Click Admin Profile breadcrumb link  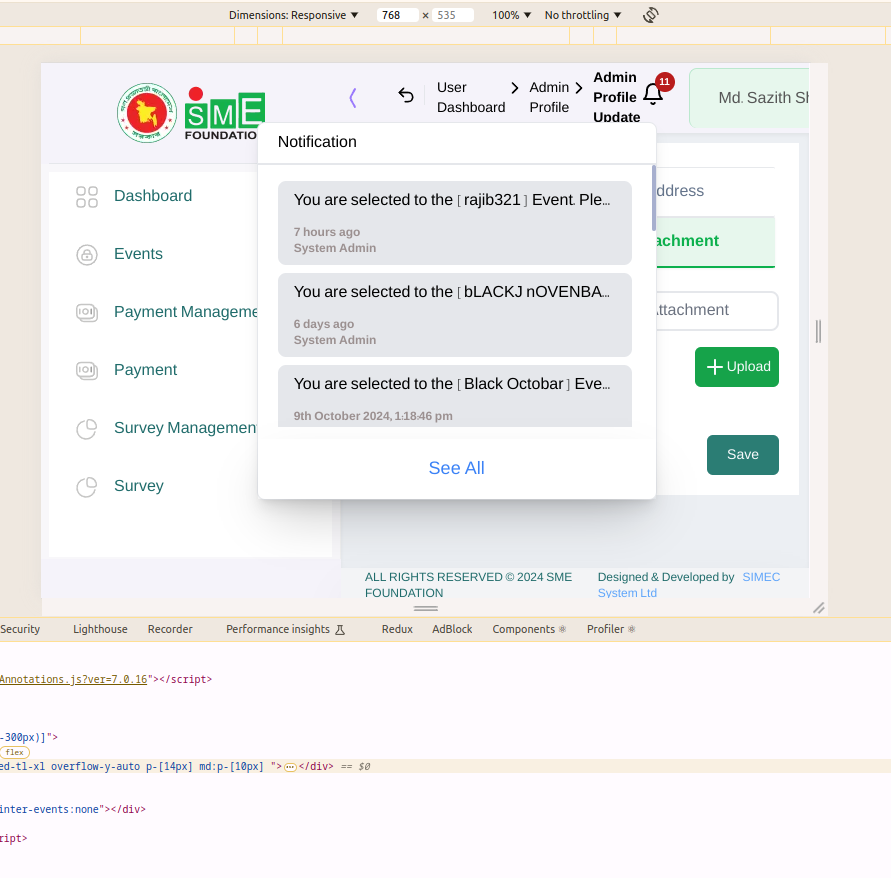(549, 97)
